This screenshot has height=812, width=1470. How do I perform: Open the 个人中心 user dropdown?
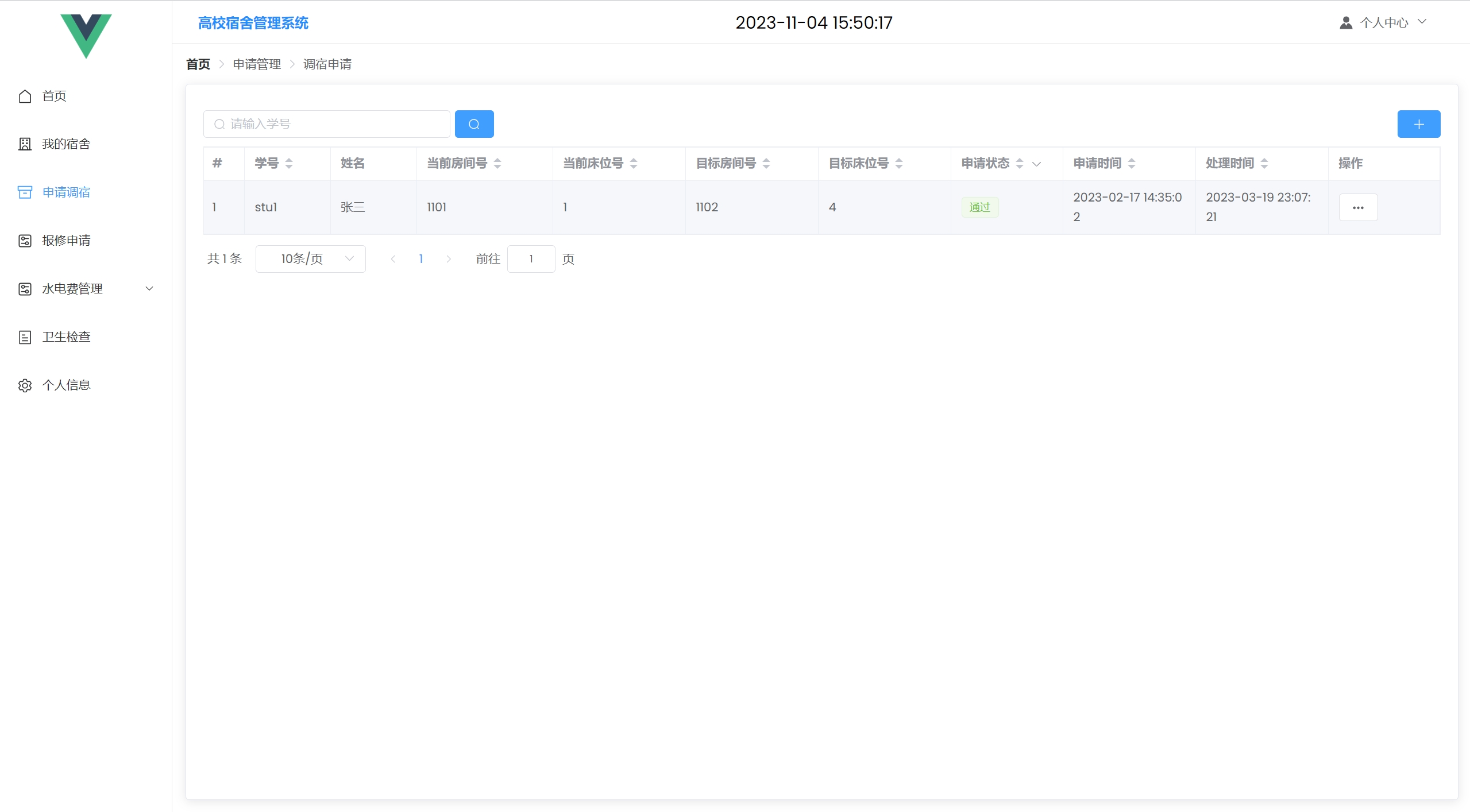pos(1384,23)
